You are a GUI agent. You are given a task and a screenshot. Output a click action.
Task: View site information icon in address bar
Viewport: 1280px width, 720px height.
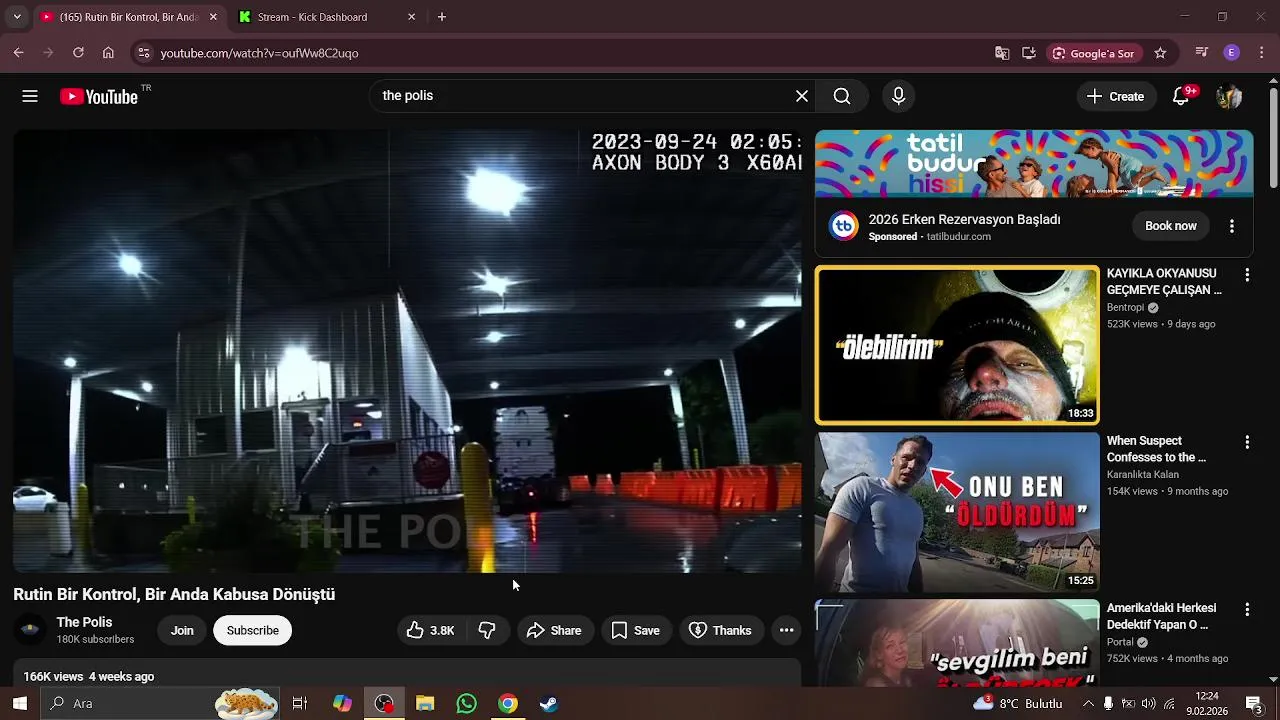(143, 53)
